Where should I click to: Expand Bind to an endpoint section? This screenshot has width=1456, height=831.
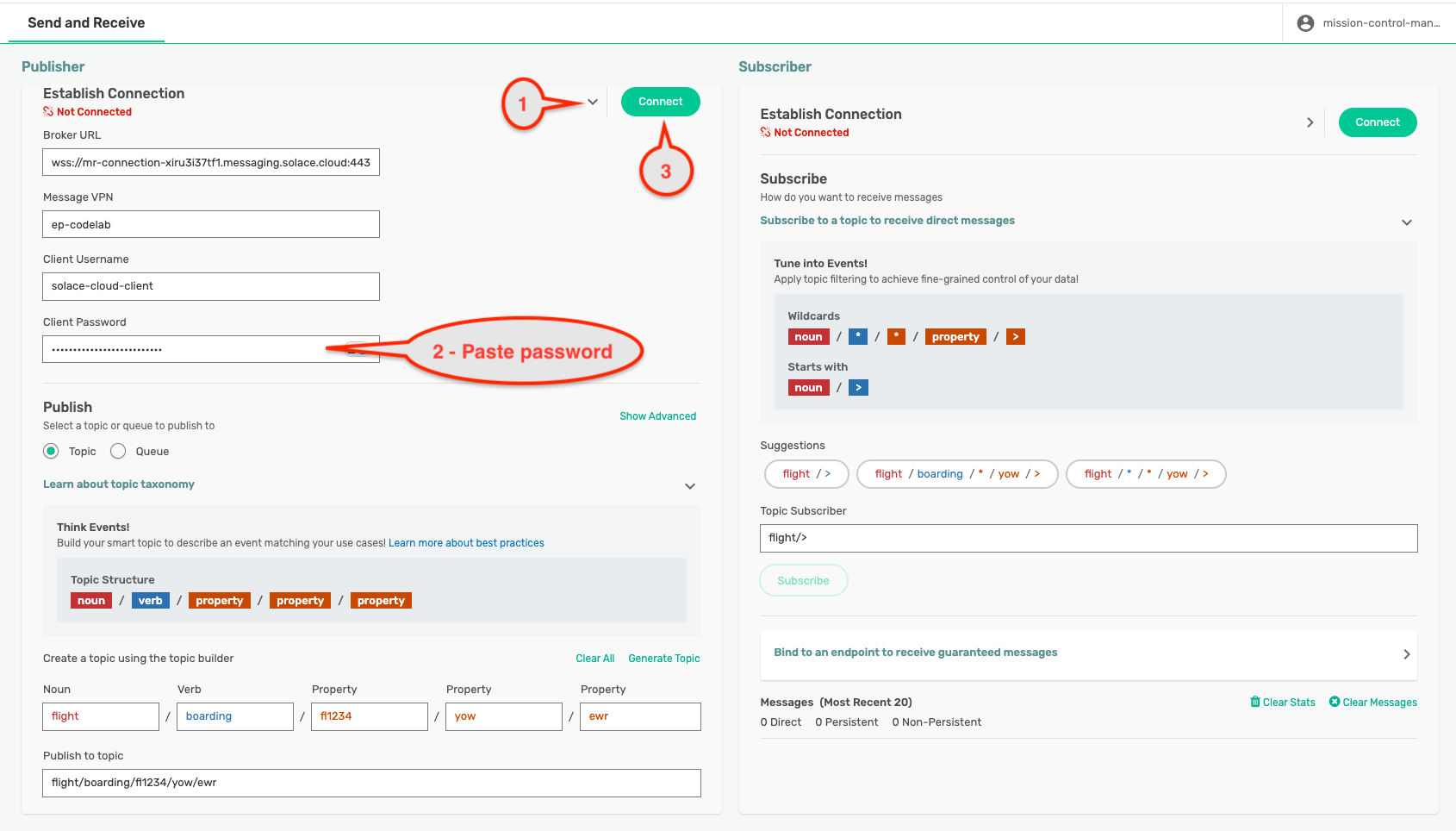point(1406,654)
